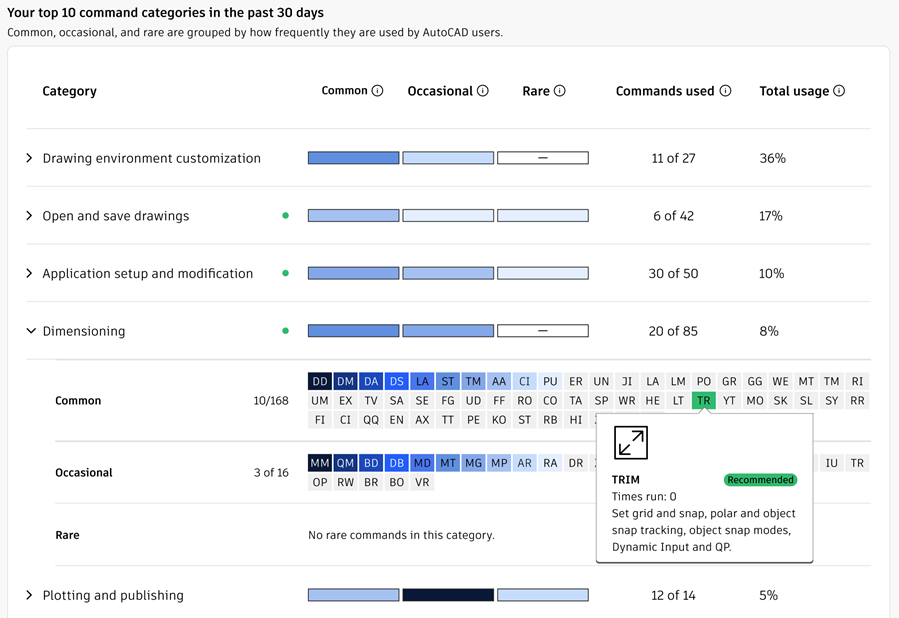Click the TRIM command icon in the tooltip
This screenshot has height=618, width=899.
click(x=631, y=443)
